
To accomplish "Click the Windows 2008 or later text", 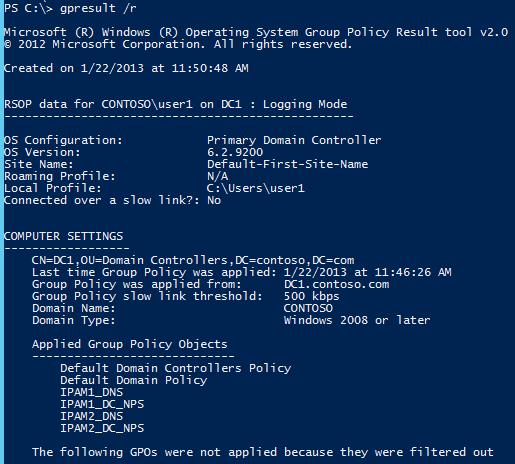I will pos(357,320).
